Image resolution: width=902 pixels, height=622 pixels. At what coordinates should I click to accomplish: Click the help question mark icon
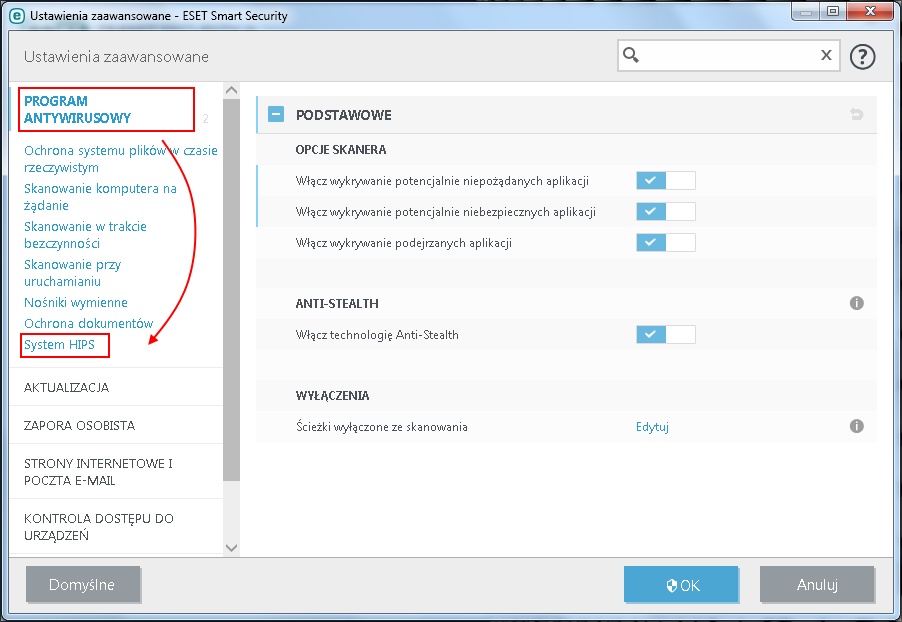click(862, 56)
